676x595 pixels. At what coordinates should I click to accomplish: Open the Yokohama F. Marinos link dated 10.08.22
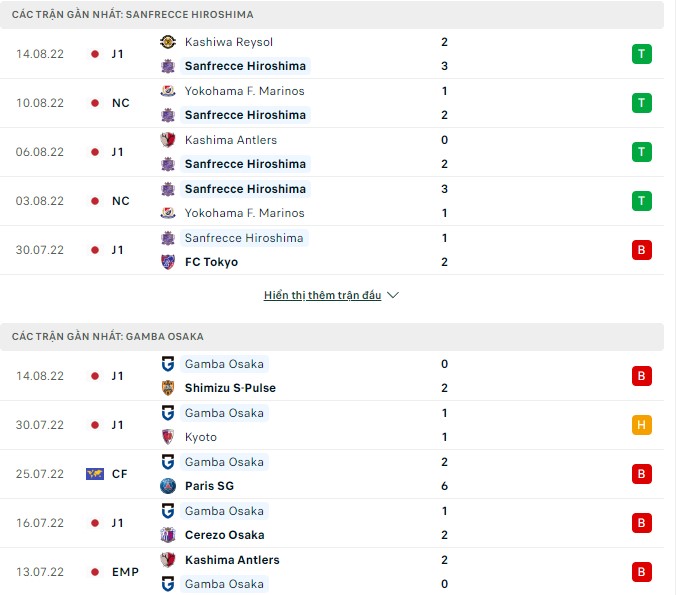(x=244, y=91)
